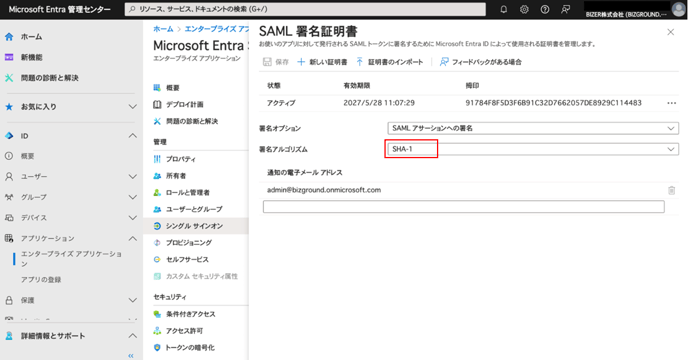Open プロパティ in app menu
Screen dimensions: 688x360
pos(181,159)
